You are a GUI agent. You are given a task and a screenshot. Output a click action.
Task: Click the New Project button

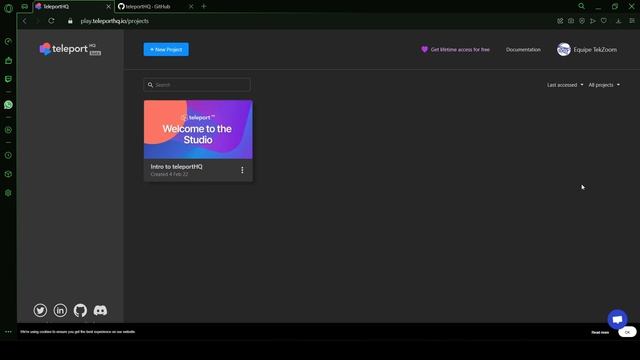[x=166, y=49]
